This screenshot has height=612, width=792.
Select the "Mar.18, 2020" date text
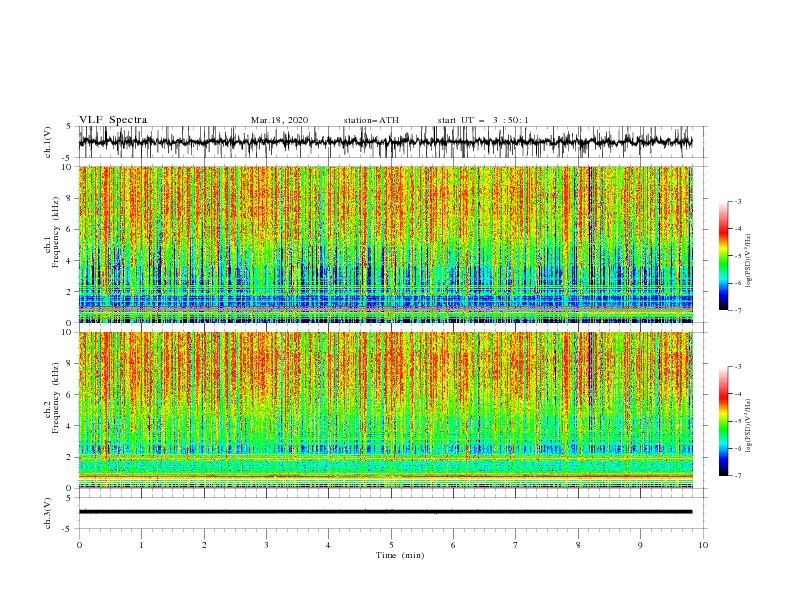click(279, 120)
